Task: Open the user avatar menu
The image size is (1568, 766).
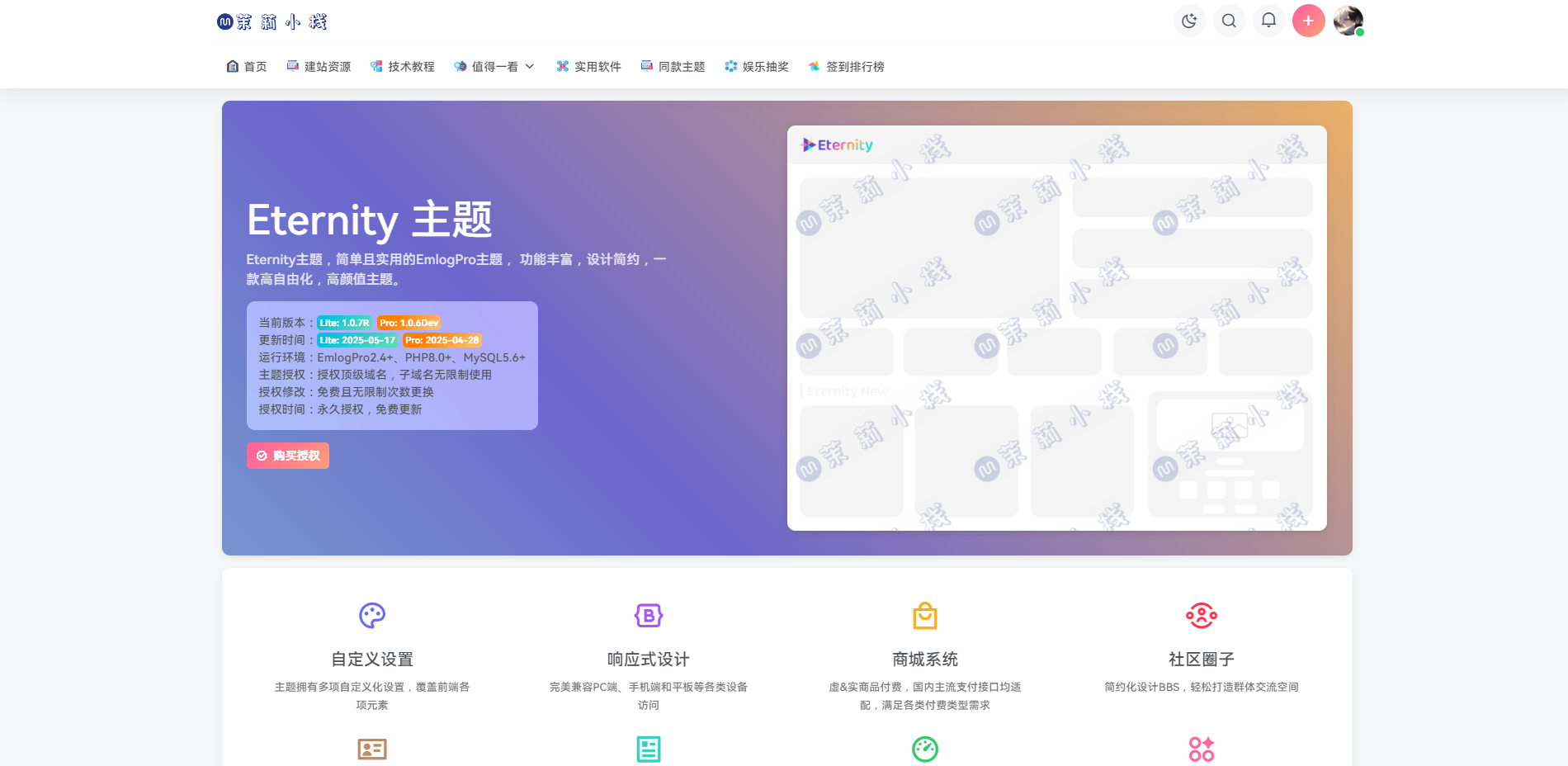Action: pos(1348,21)
